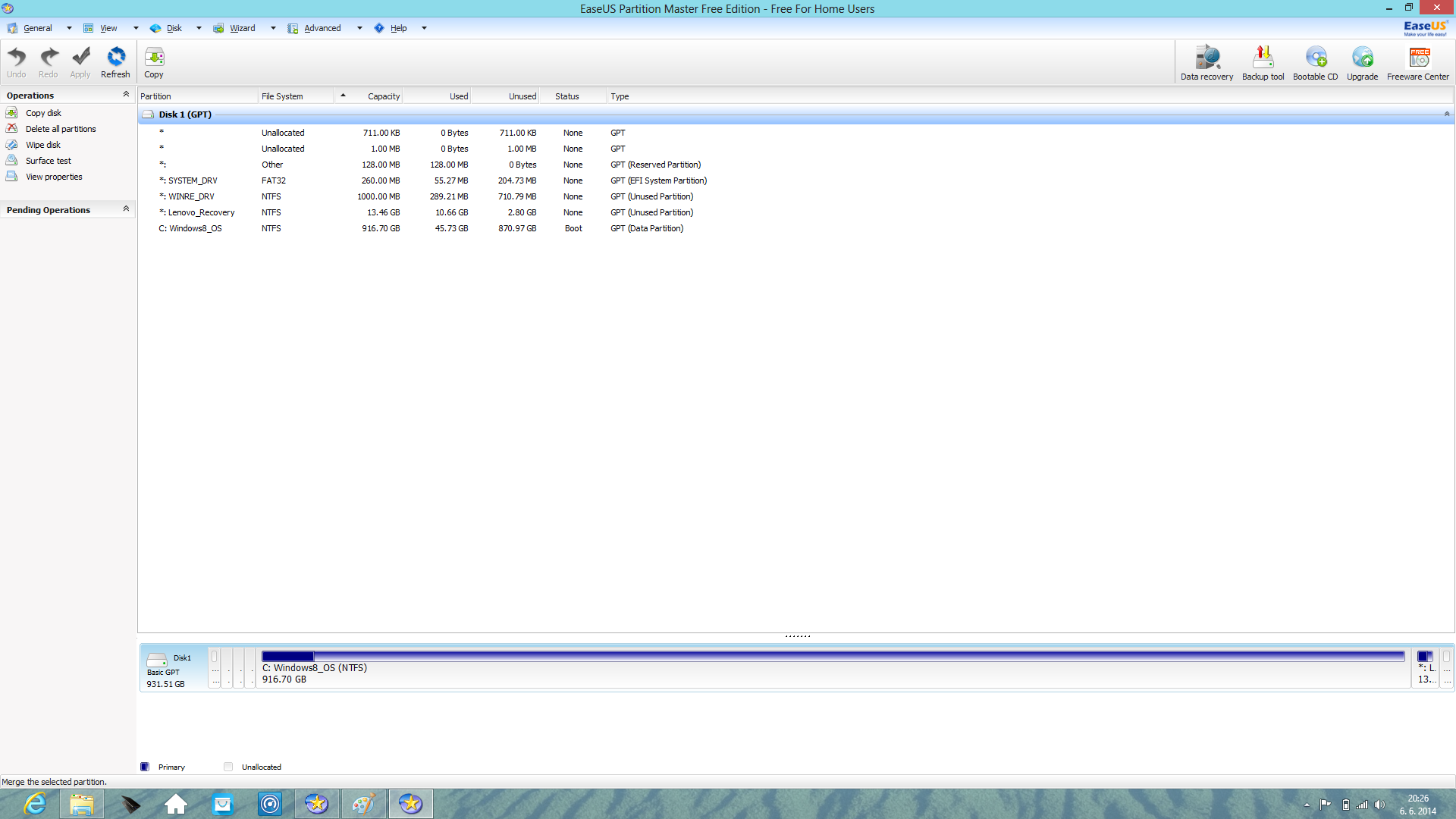
Task: Expand the Disk menu dropdown arrow
Action: [199, 29]
